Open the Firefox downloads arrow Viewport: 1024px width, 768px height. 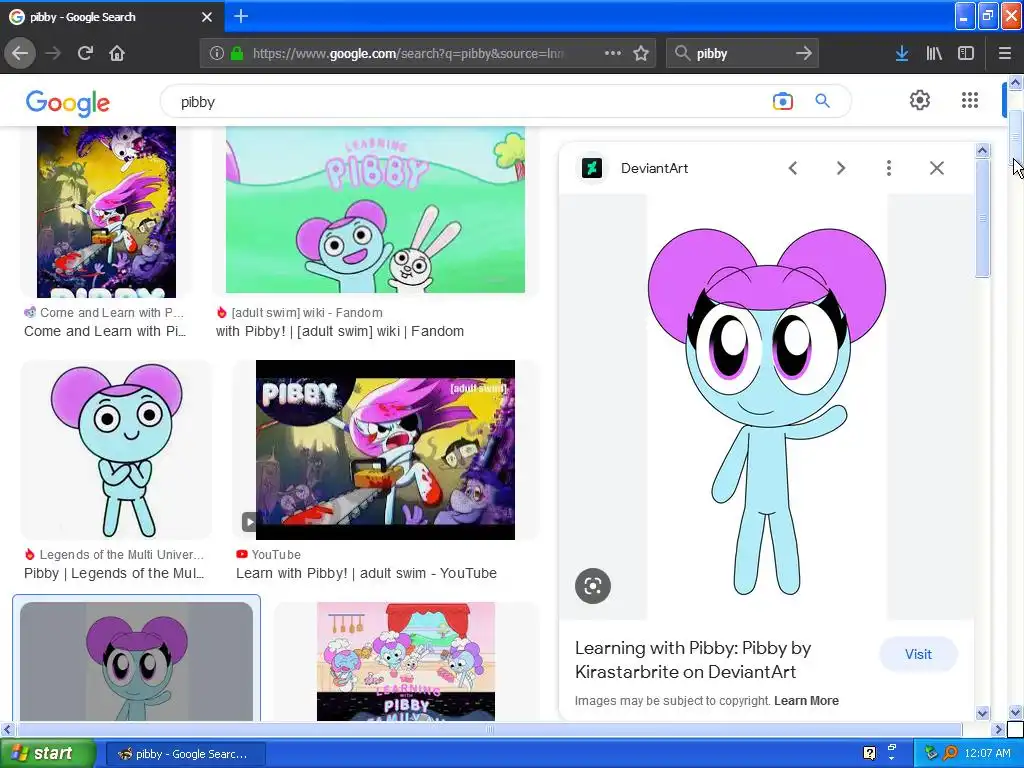click(x=902, y=54)
